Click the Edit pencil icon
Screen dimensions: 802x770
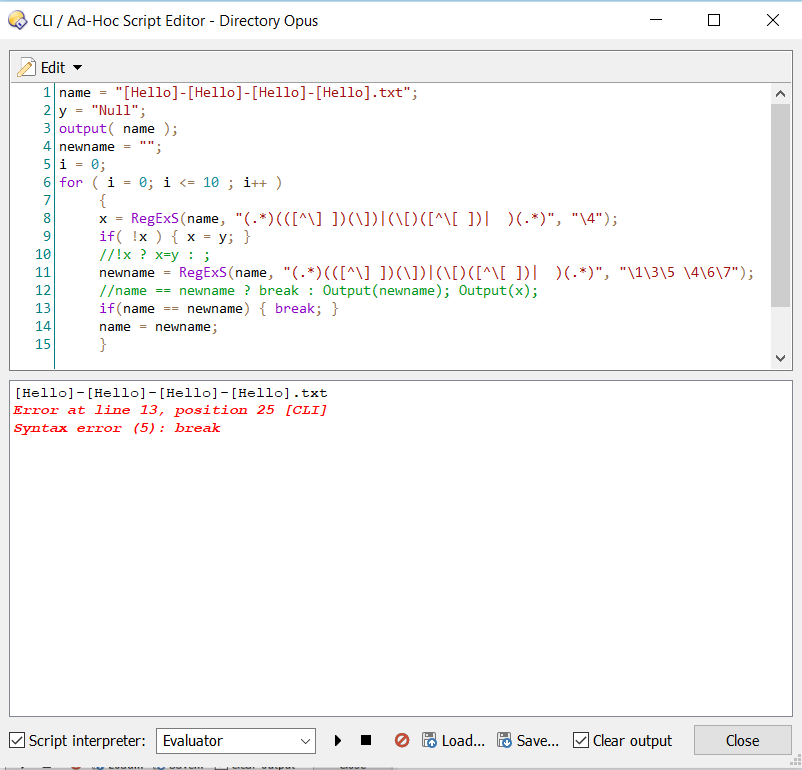27,67
